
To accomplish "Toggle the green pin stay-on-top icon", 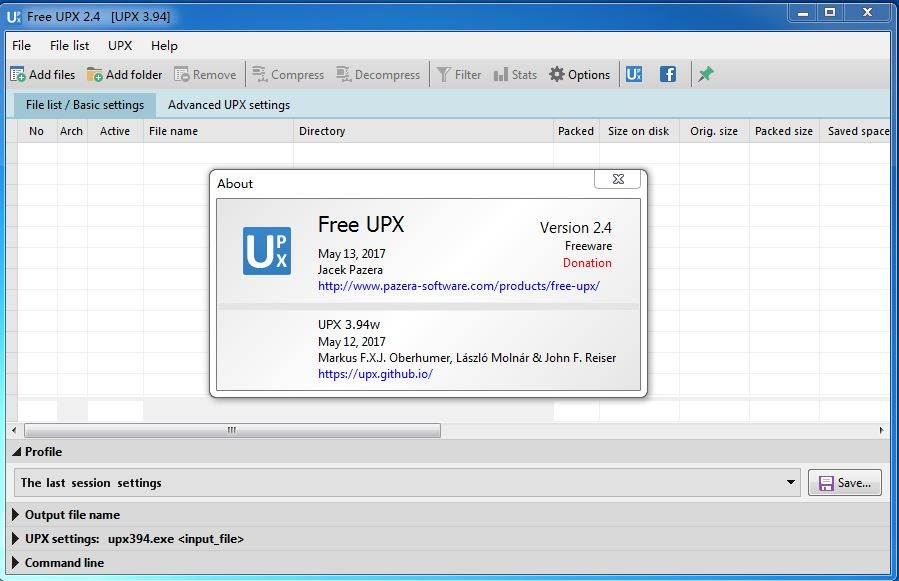I will click(x=706, y=74).
